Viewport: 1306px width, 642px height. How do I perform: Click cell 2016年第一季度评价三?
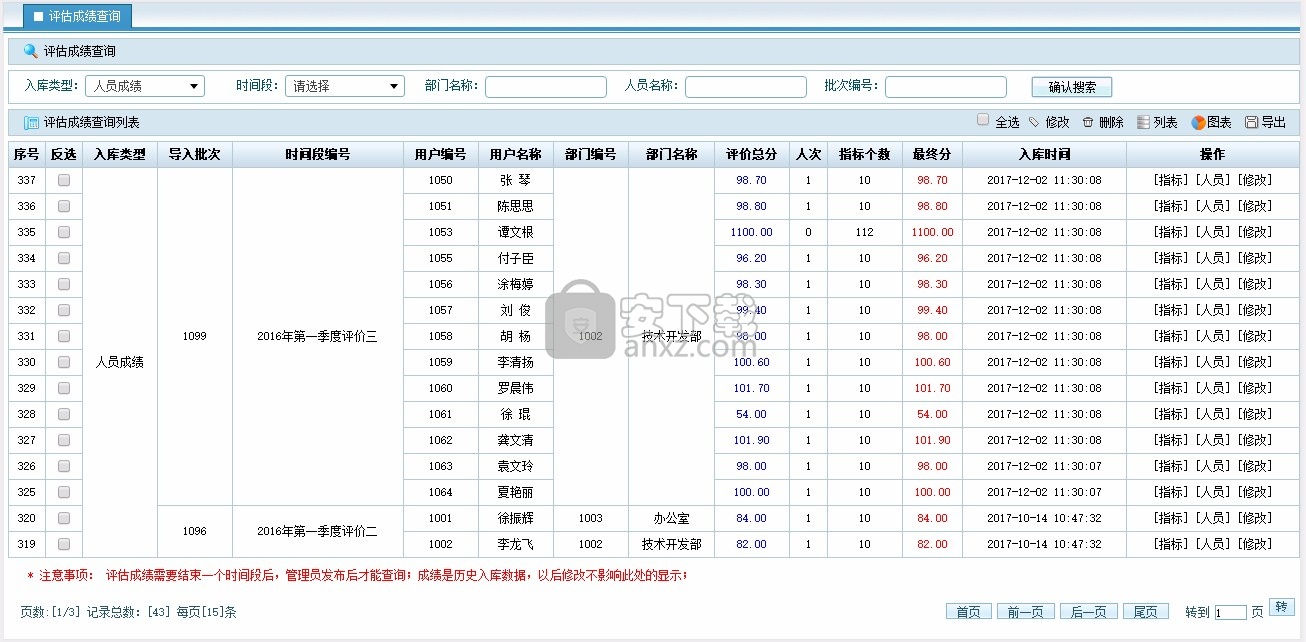tap(318, 336)
